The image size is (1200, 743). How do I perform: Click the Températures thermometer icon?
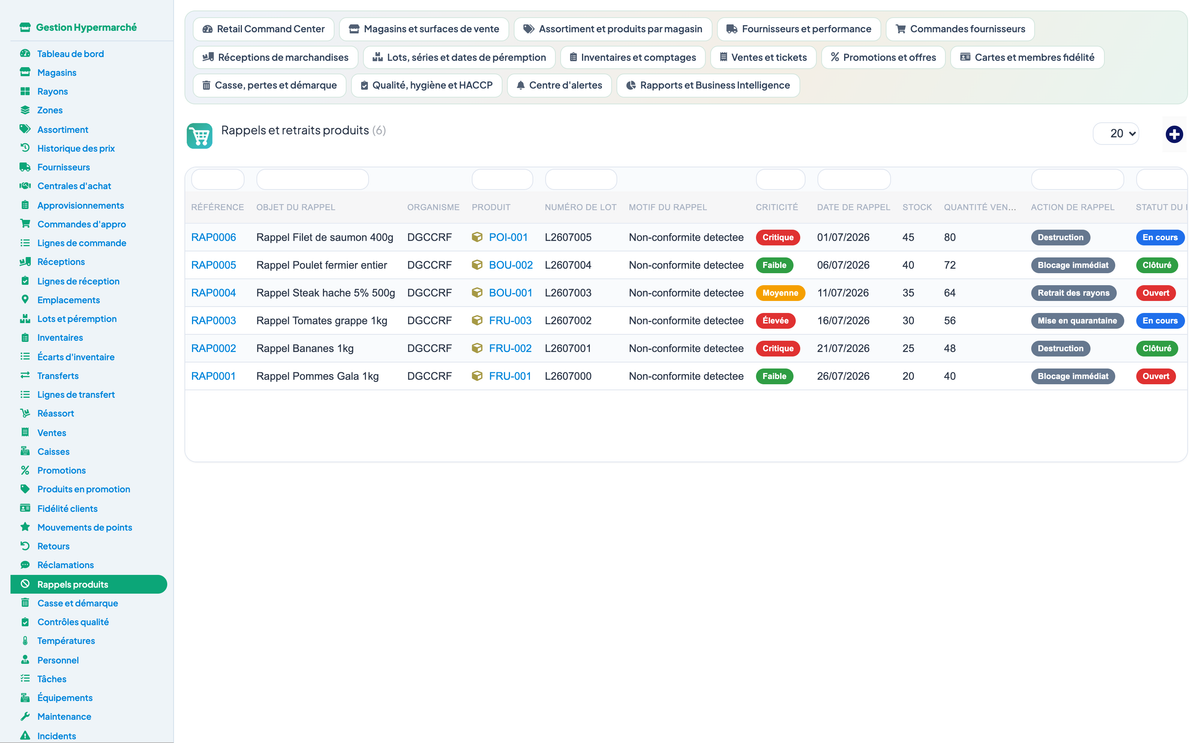[x=25, y=641]
